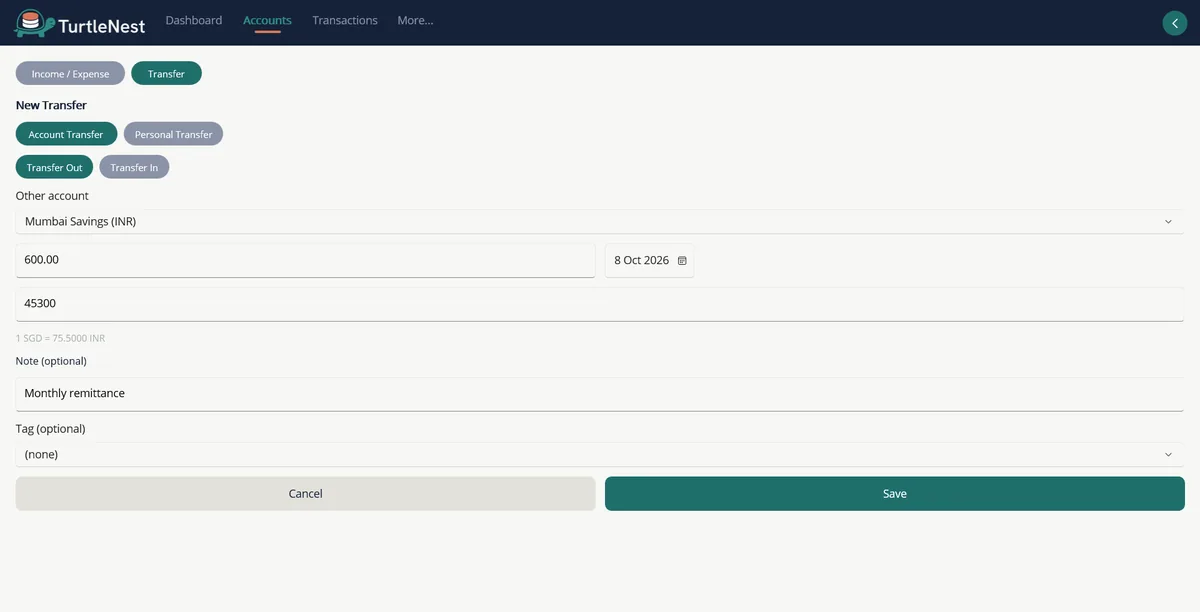
Task: Set direction to Transfer Out
Action: click(54, 167)
